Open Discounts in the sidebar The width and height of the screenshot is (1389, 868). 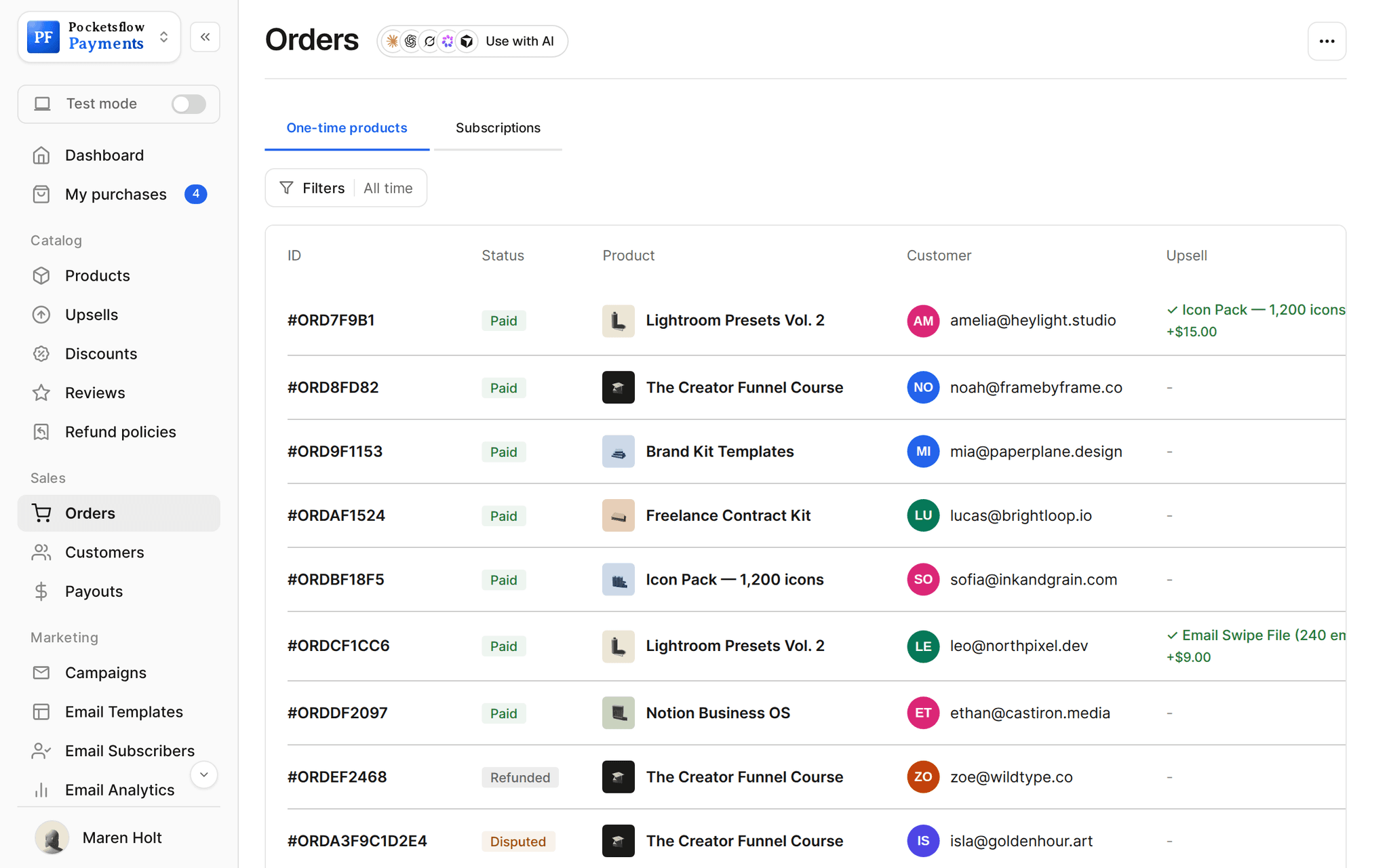coord(119,354)
